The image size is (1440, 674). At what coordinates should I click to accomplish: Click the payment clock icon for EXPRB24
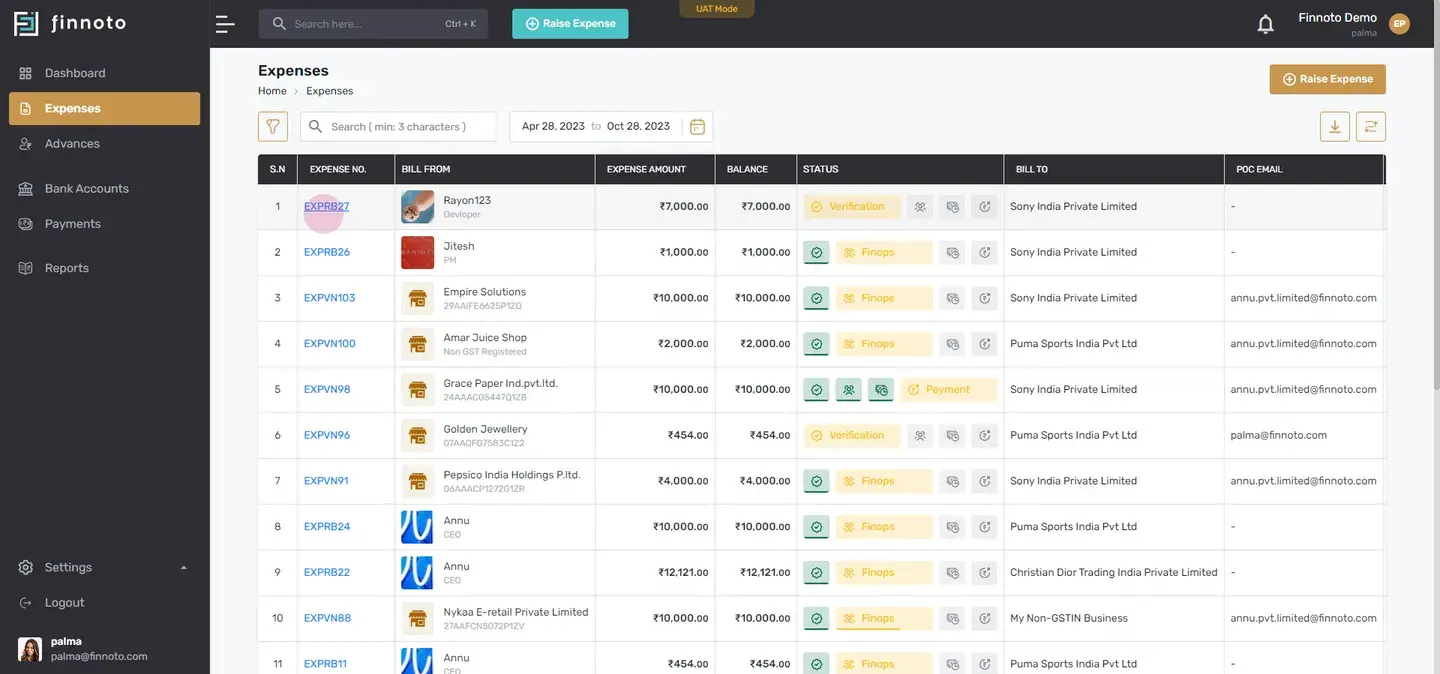pos(985,527)
